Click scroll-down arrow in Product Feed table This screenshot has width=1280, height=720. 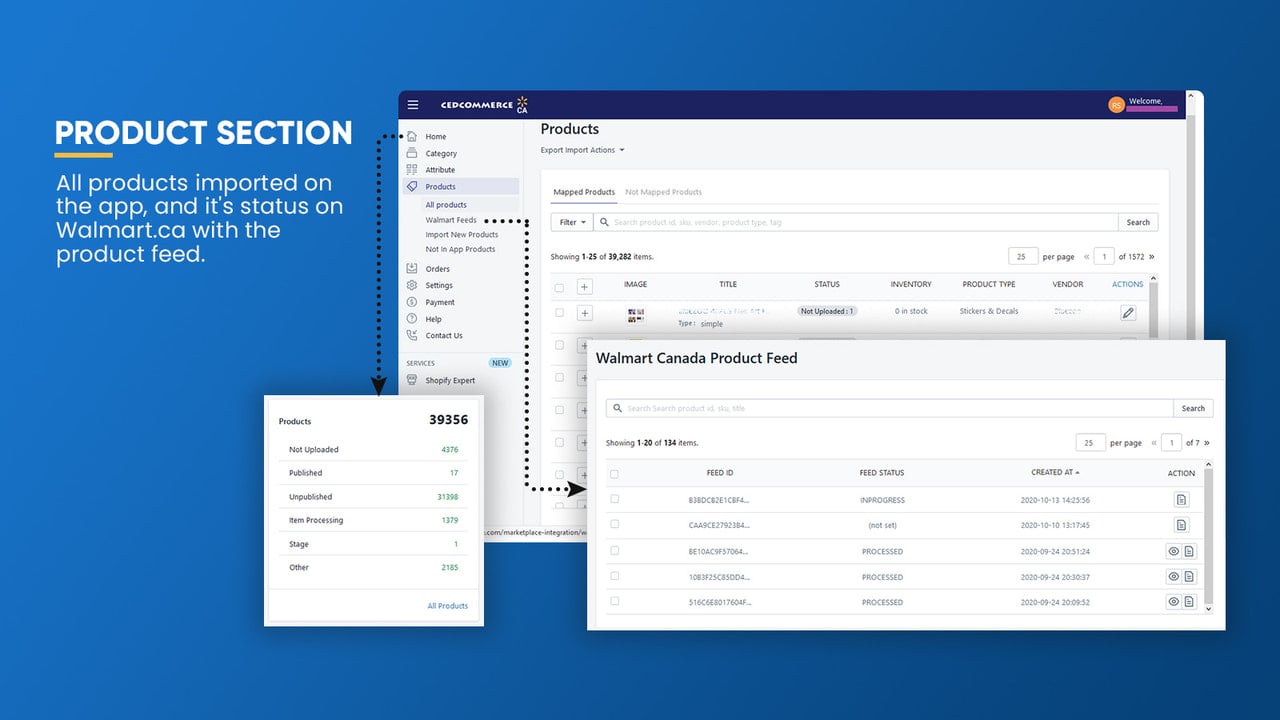click(1208, 609)
